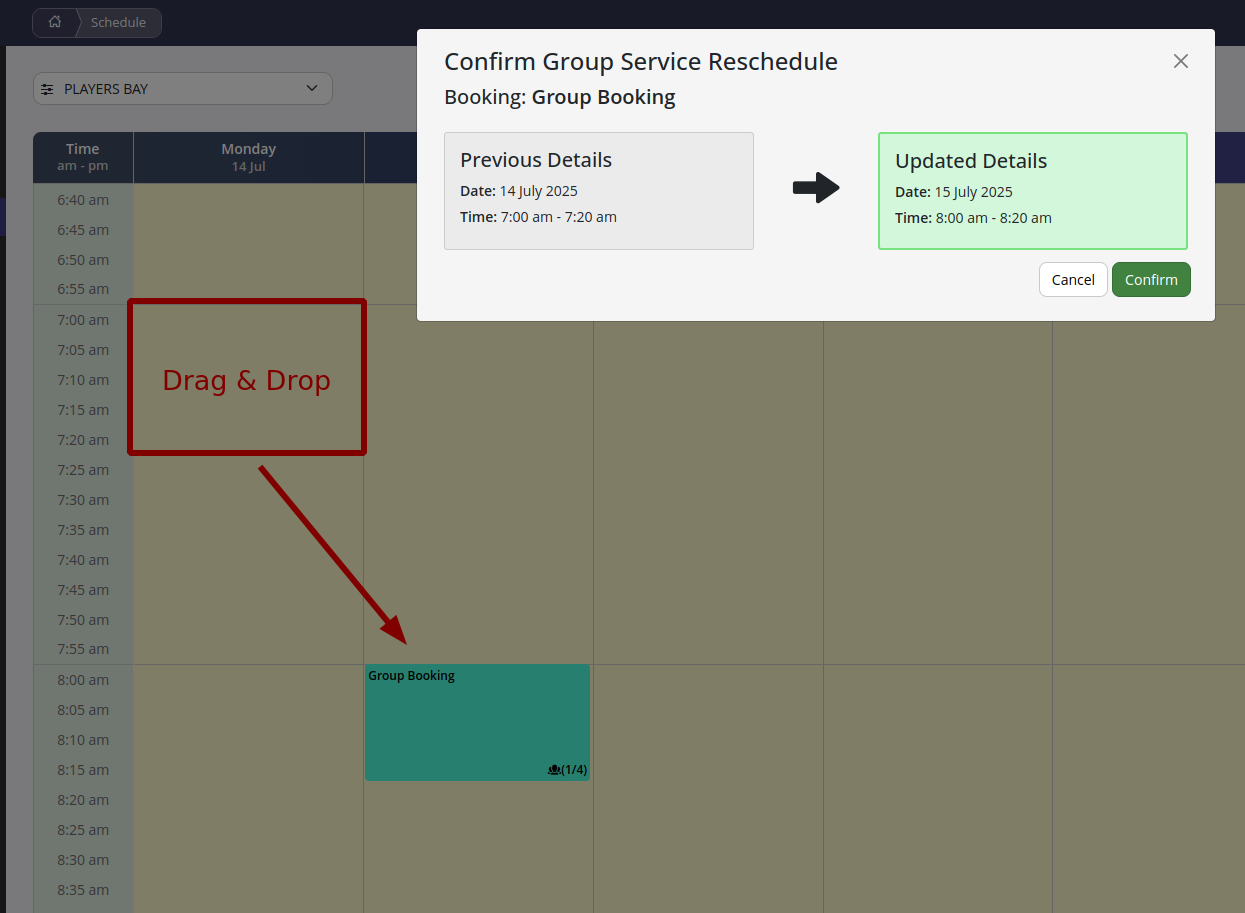
Task: Click the Time am - pm header
Action: 83,157
